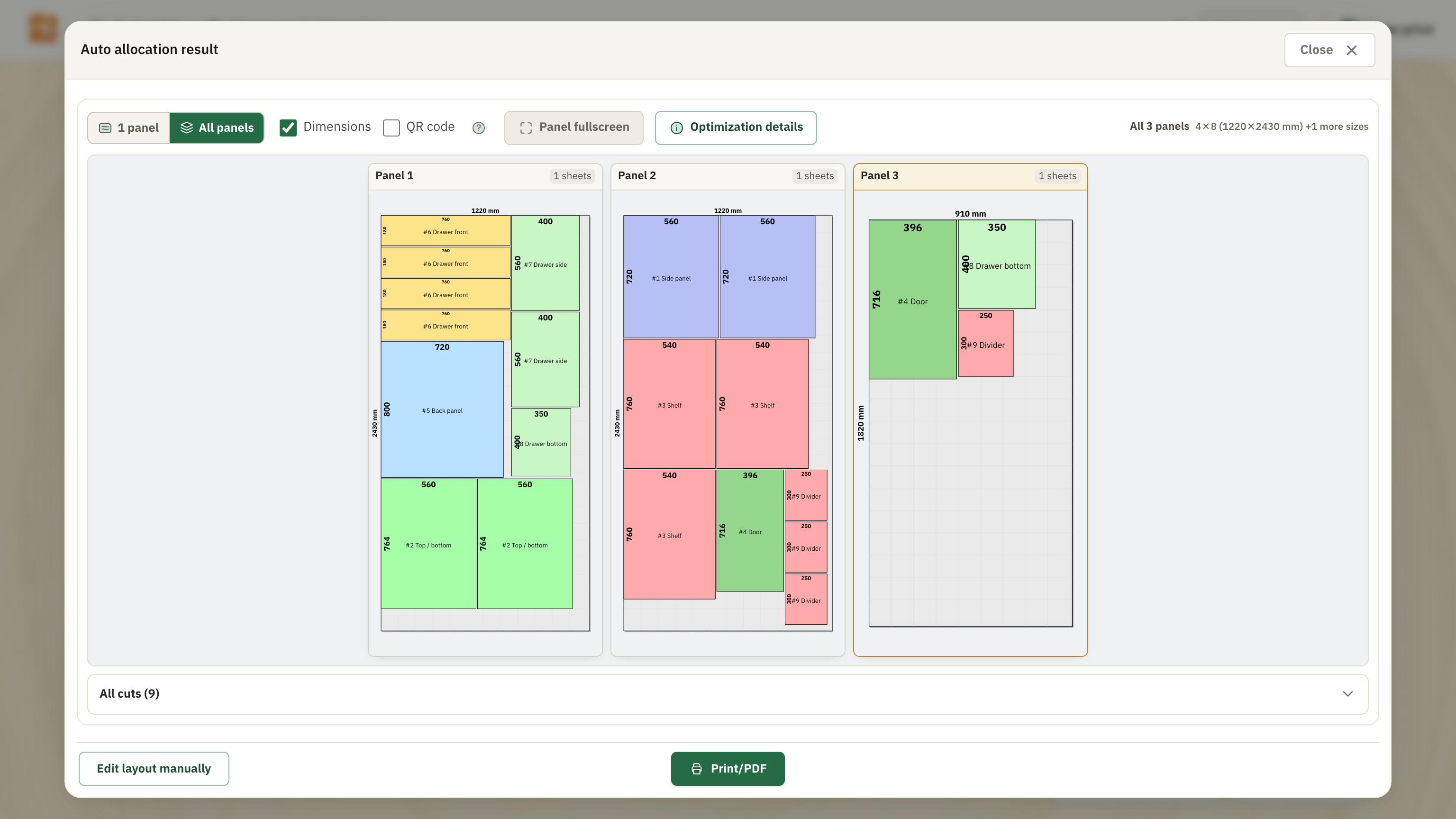
Task: Click '1820 mm' height label on Panel 3
Action: (860, 423)
